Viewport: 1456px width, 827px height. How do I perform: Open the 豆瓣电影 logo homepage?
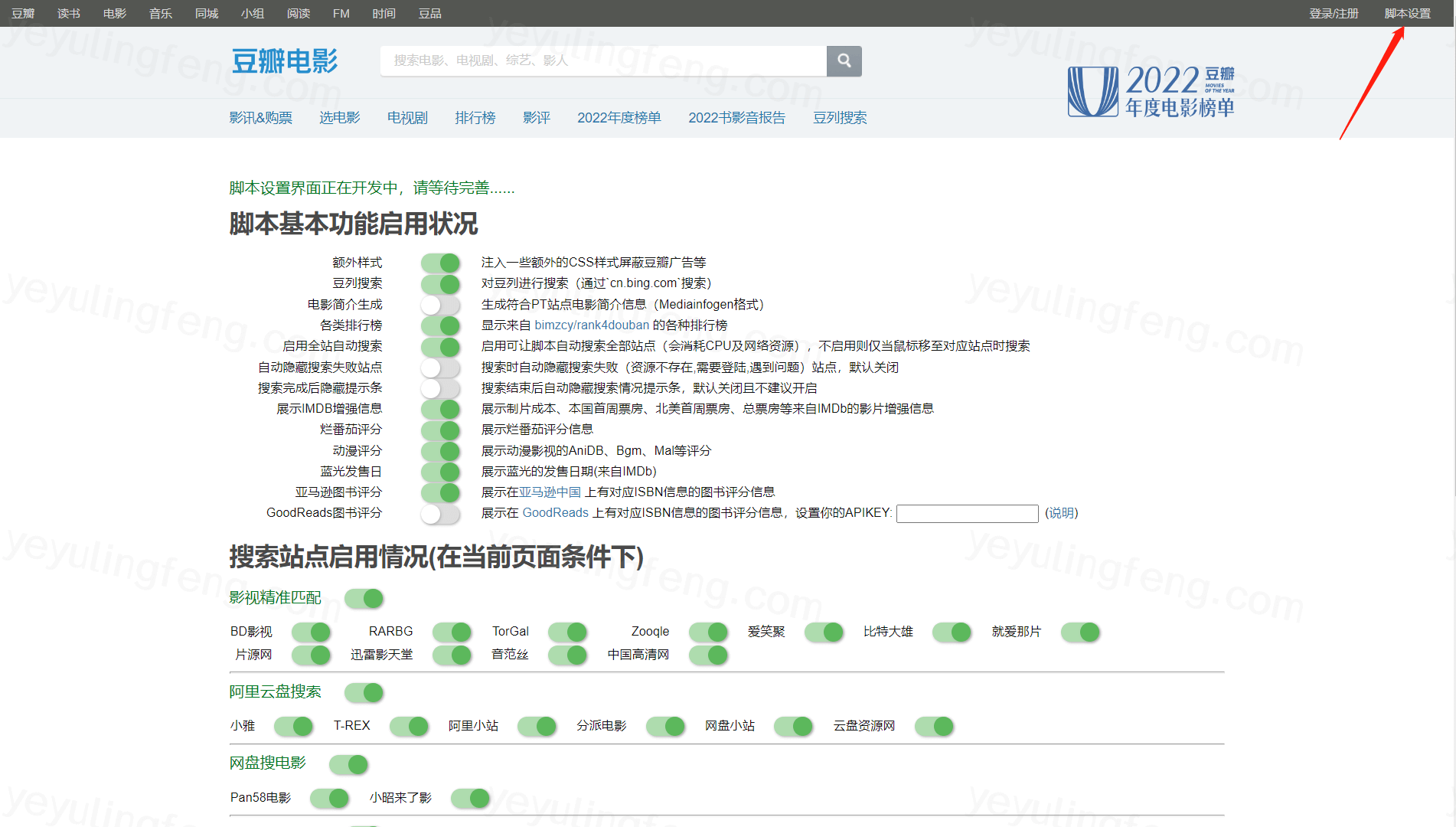[x=284, y=61]
